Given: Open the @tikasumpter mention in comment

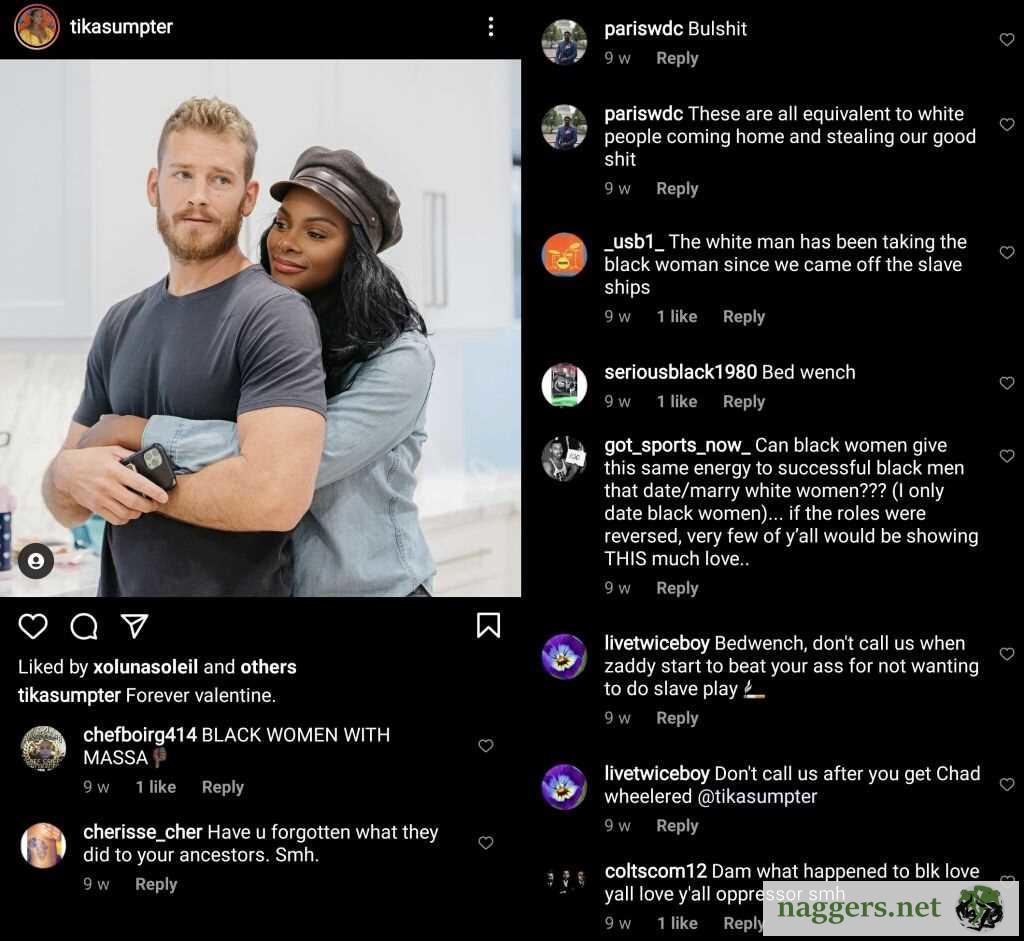Looking at the screenshot, I should coord(758,797).
